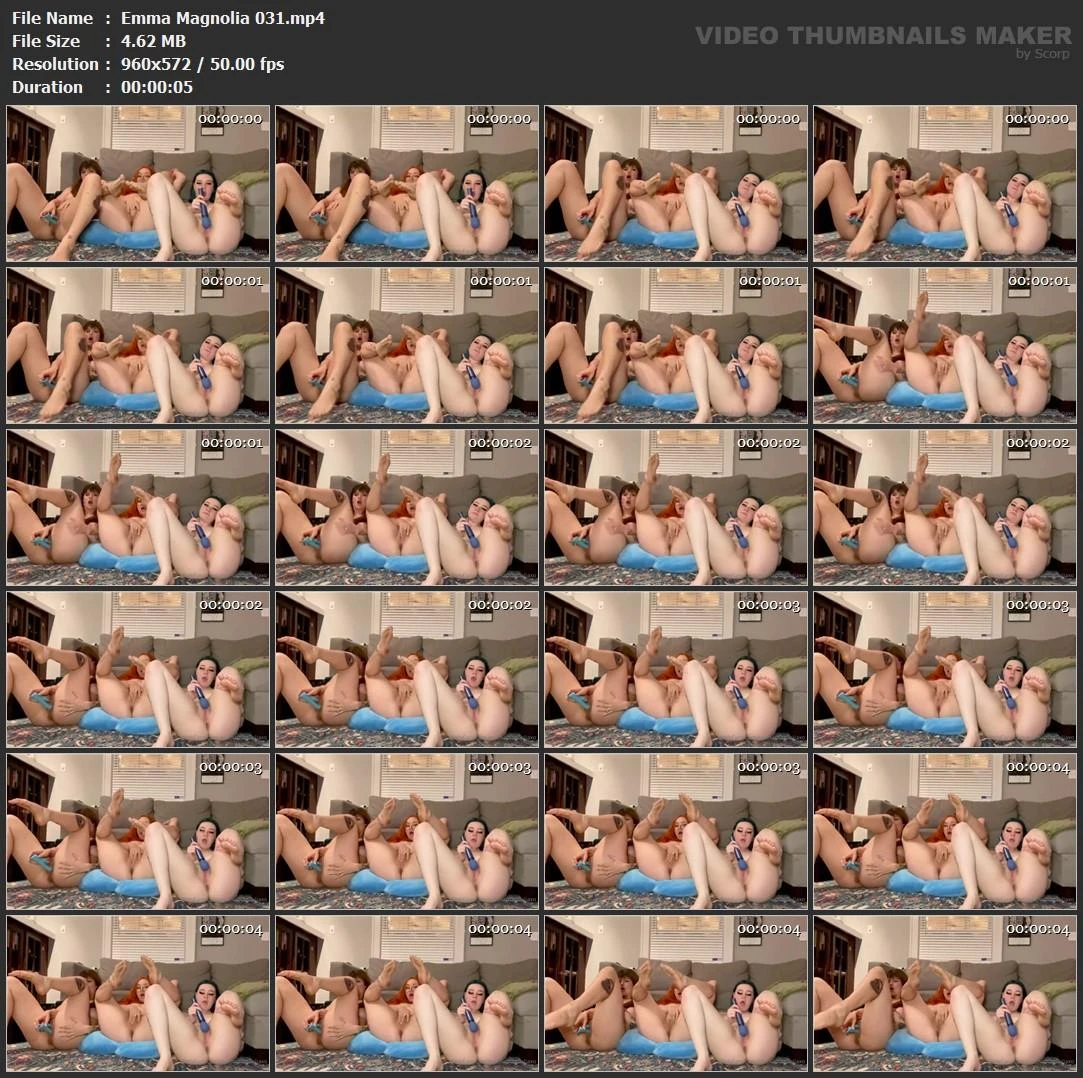The height and width of the screenshot is (1078, 1083).
Task: Select the first thumbnail stamped 00:00:02
Action: (406, 507)
